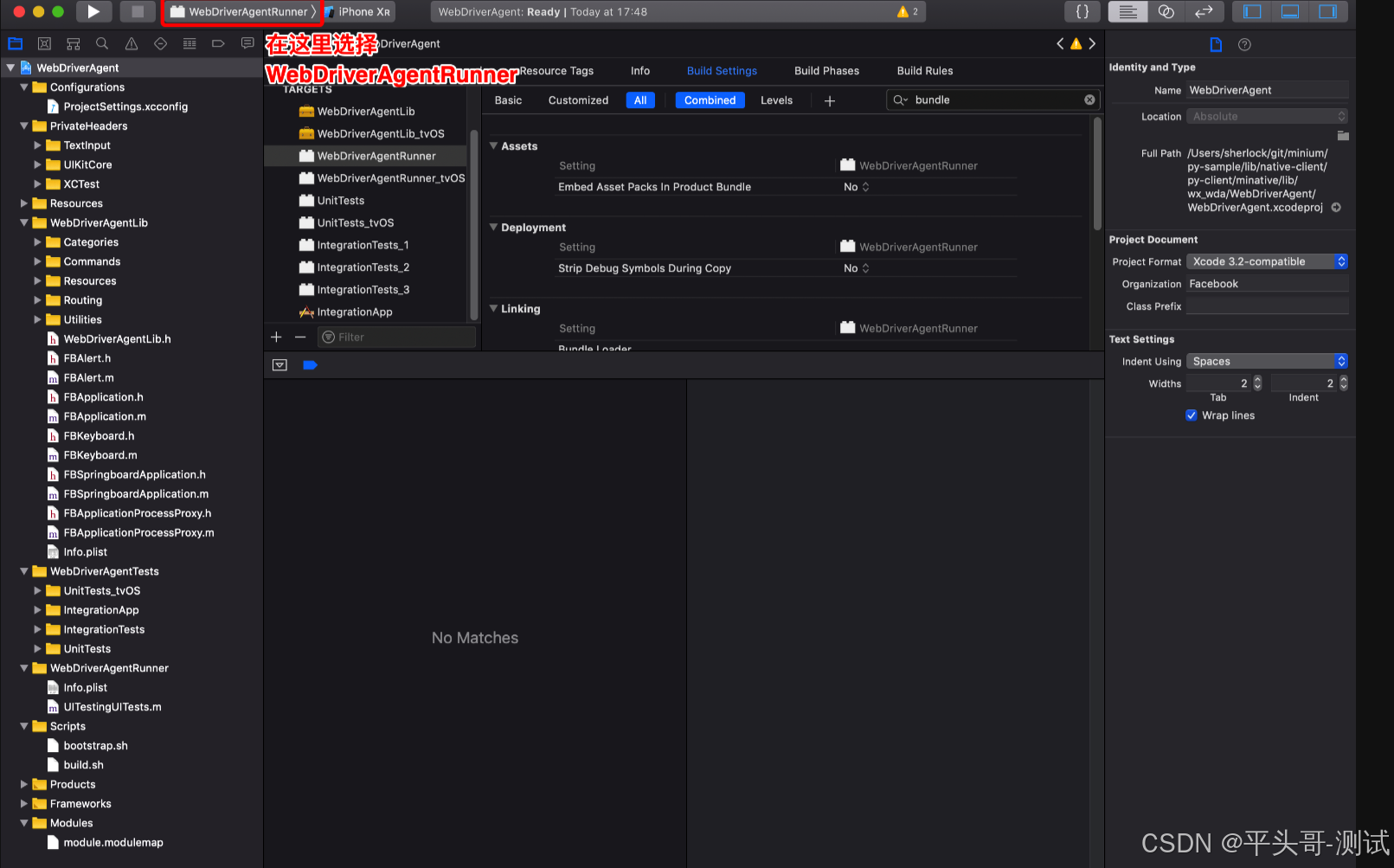Clear the bundle search field
Viewport: 1394px width, 868px height.
point(1089,100)
